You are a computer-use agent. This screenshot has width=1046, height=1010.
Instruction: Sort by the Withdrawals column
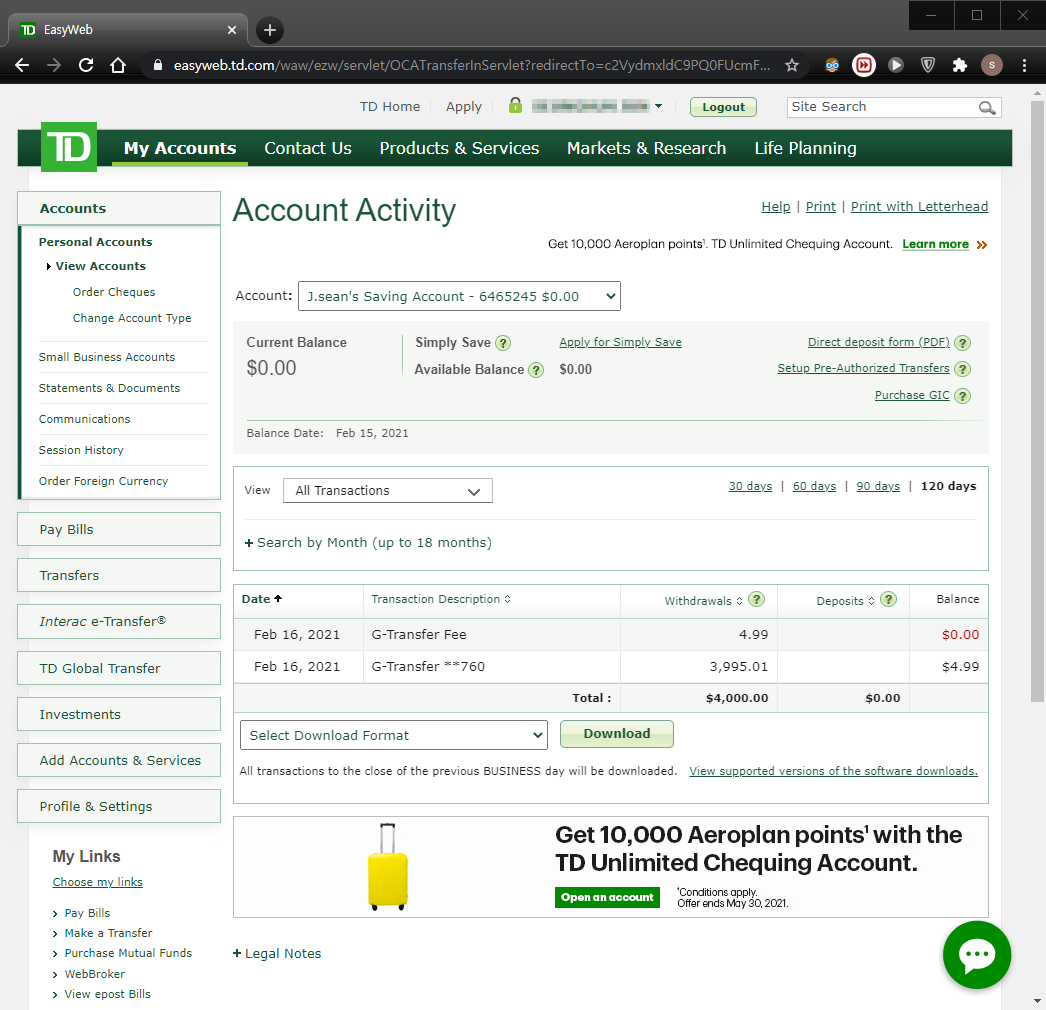tap(703, 601)
